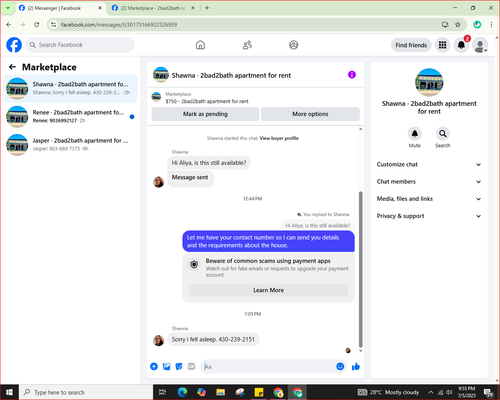Send a thumbs-up like
Screen dimensions: 500x400
[x=356, y=367]
